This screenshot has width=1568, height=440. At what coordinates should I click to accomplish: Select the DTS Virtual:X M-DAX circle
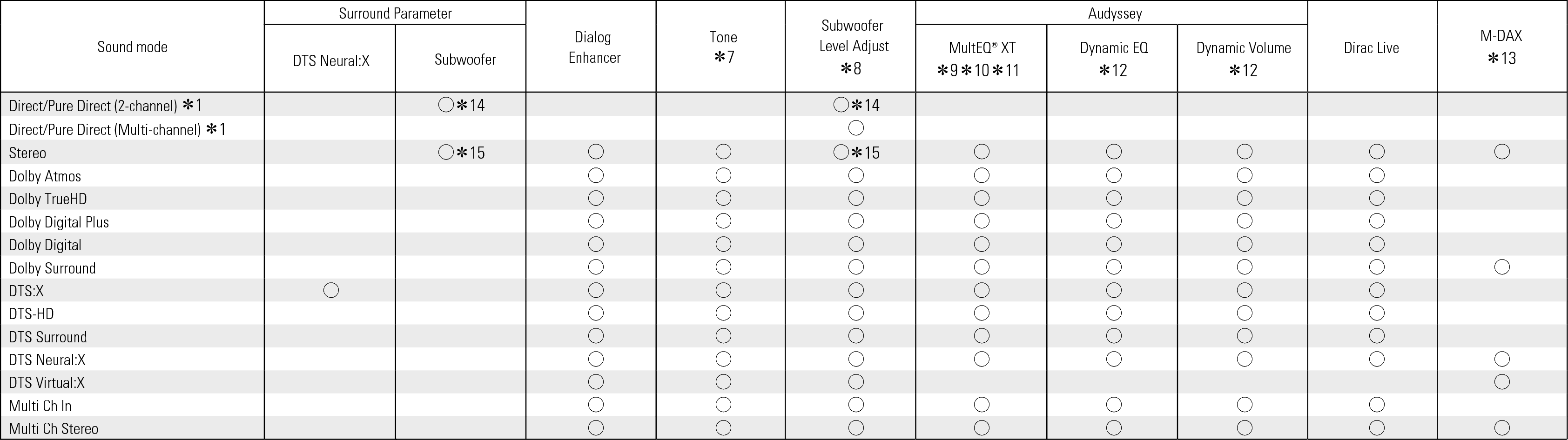click(x=1501, y=381)
